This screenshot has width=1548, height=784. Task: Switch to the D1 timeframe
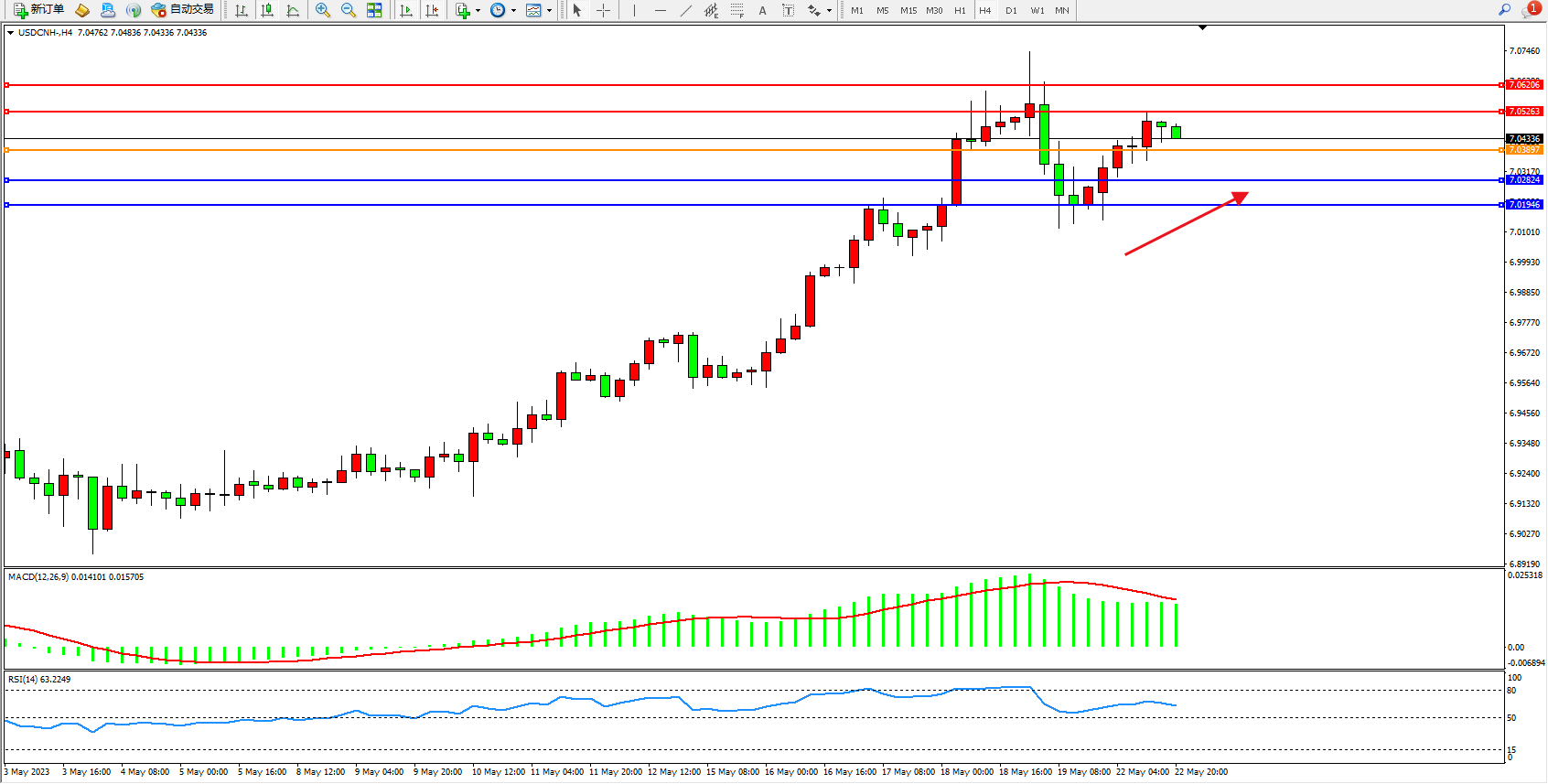click(1011, 10)
